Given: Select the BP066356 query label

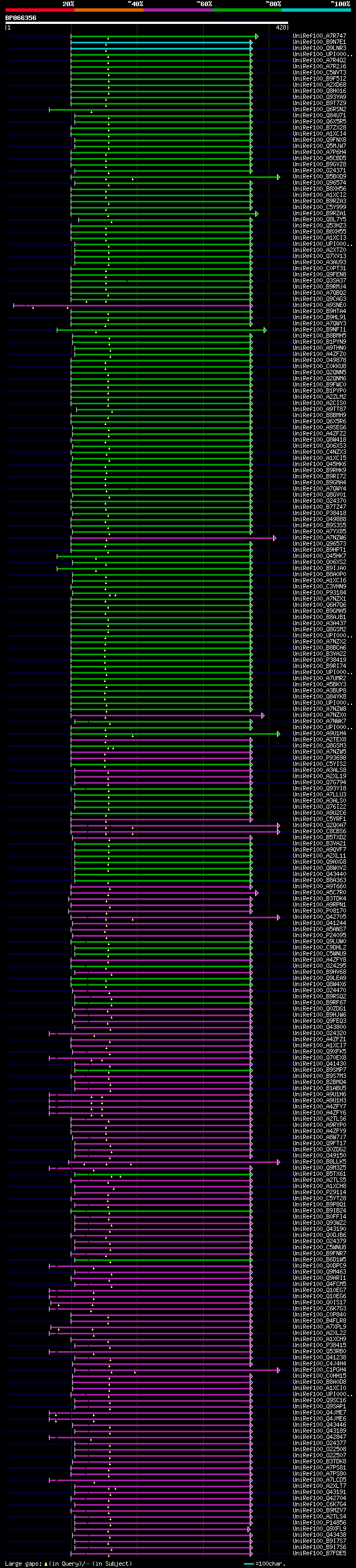Looking at the screenshot, I should [x=21, y=18].
